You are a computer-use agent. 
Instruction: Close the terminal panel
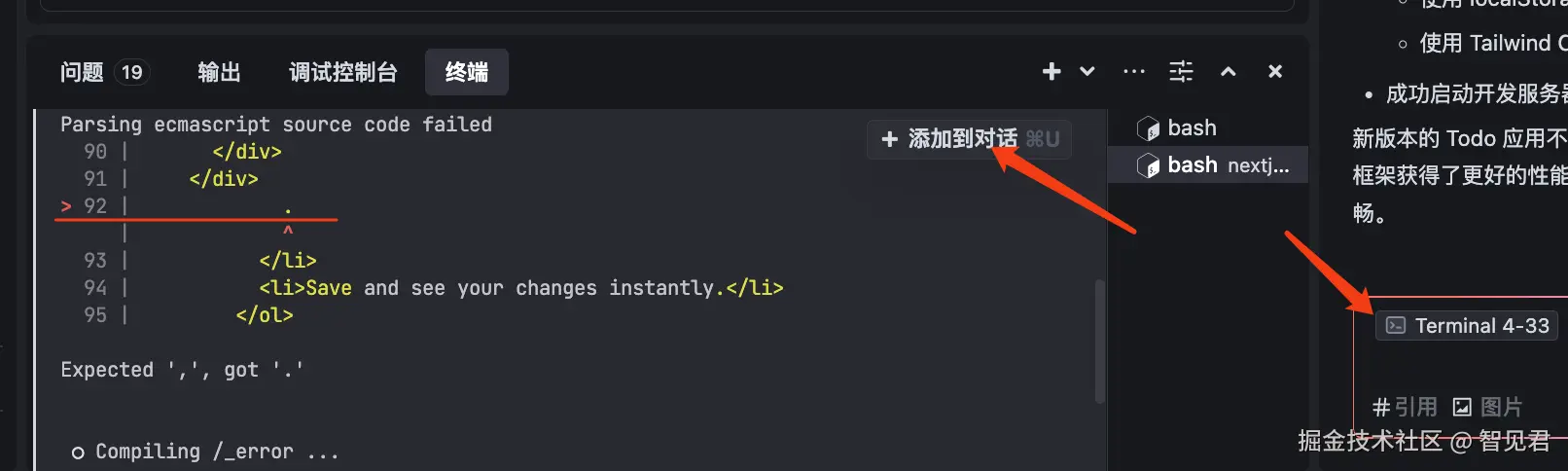(1275, 71)
